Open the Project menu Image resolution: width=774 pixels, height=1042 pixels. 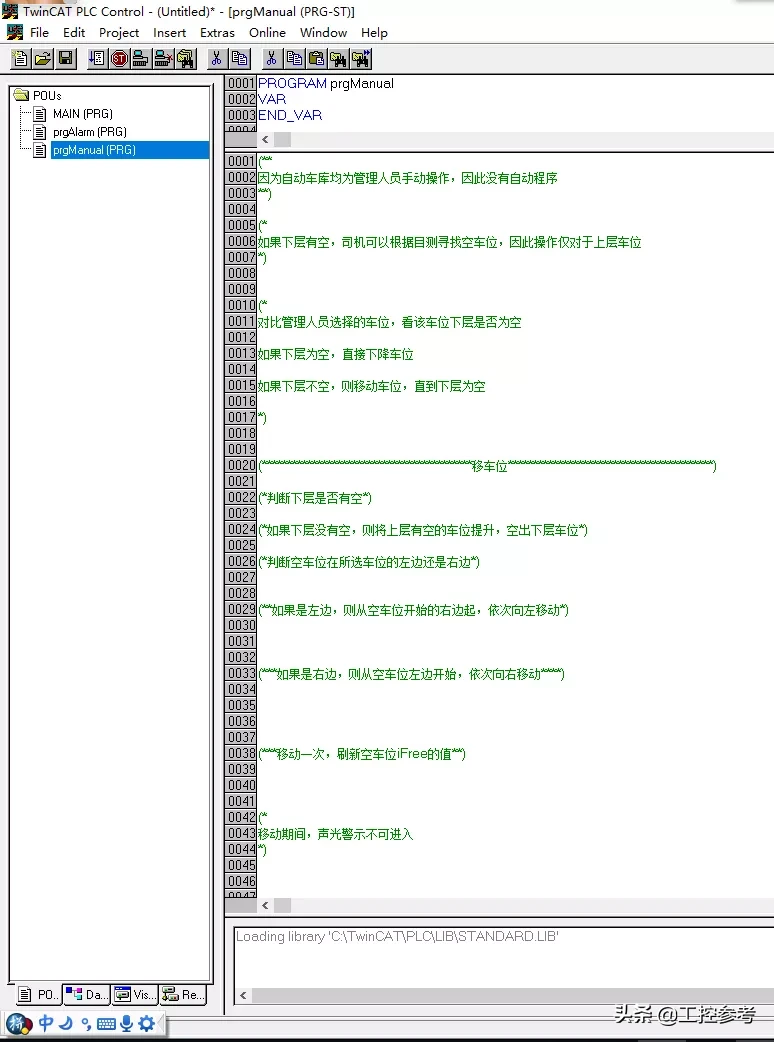(x=119, y=33)
